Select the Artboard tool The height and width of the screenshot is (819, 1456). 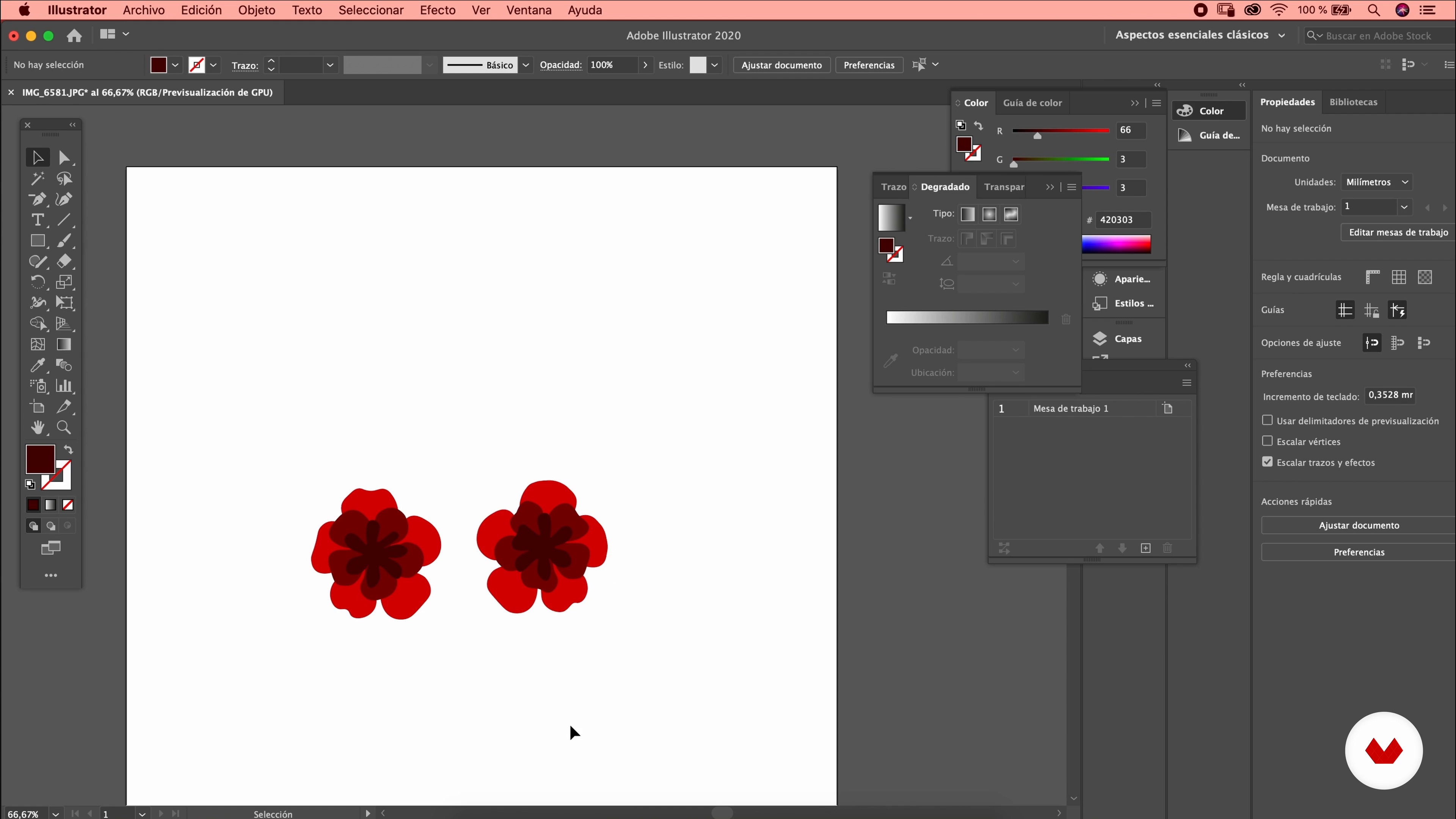(37, 406)
